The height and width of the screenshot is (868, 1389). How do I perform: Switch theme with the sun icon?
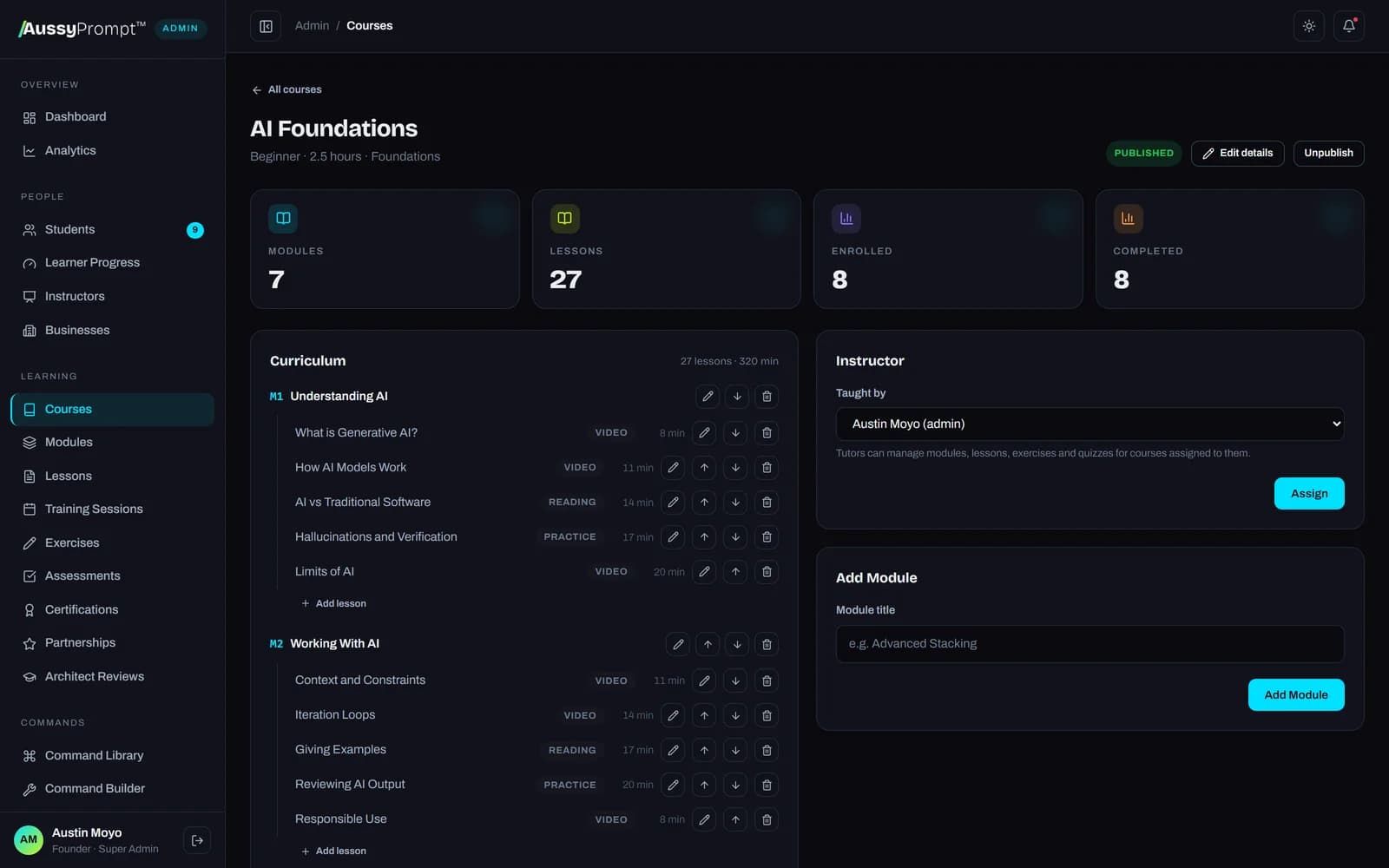[1309, 26]
